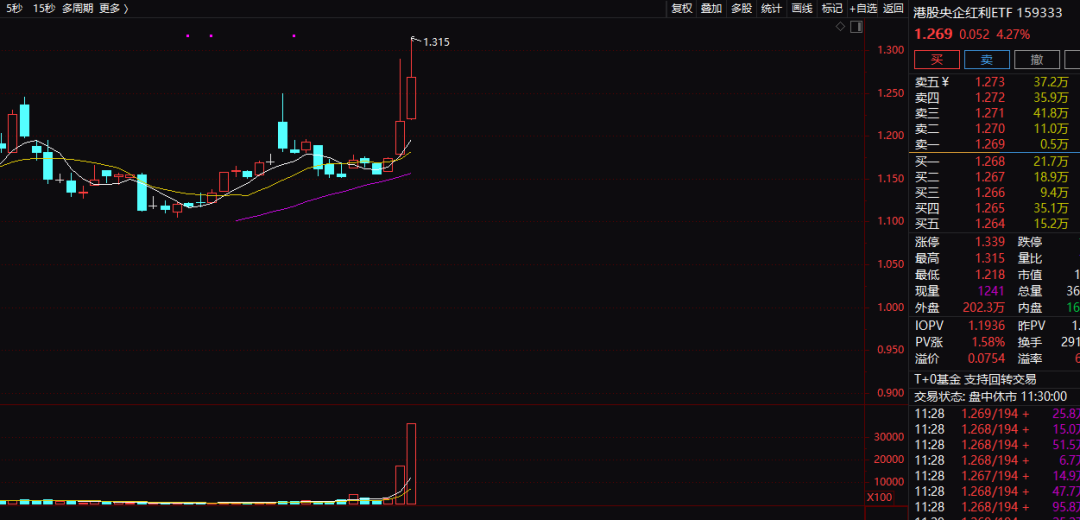The image size is (1080, 520).
Task: Click the blue 卖 sell button
Action: pyautogui.click(x=987, y=60)
